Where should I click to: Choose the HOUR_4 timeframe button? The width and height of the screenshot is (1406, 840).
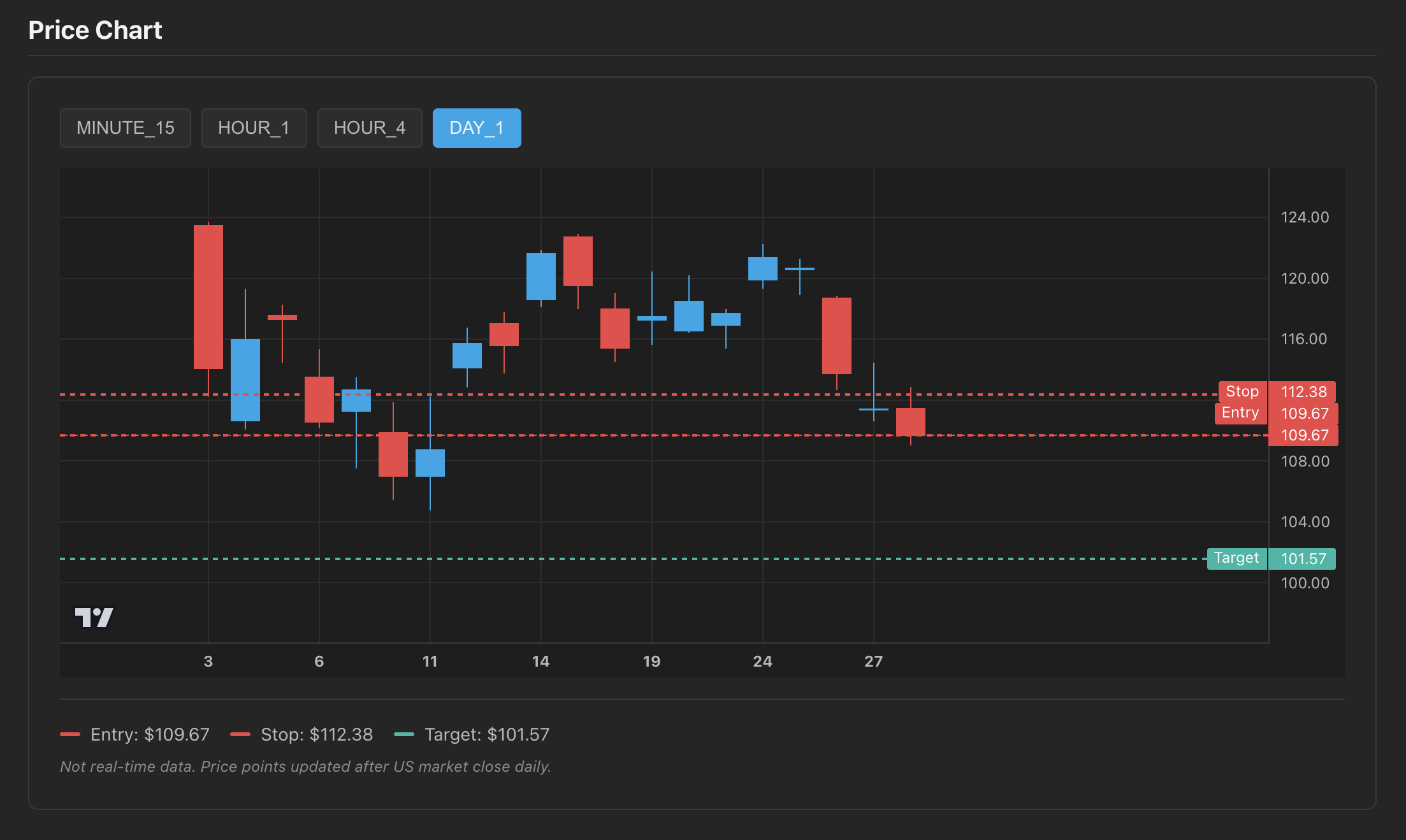point(370,128)
